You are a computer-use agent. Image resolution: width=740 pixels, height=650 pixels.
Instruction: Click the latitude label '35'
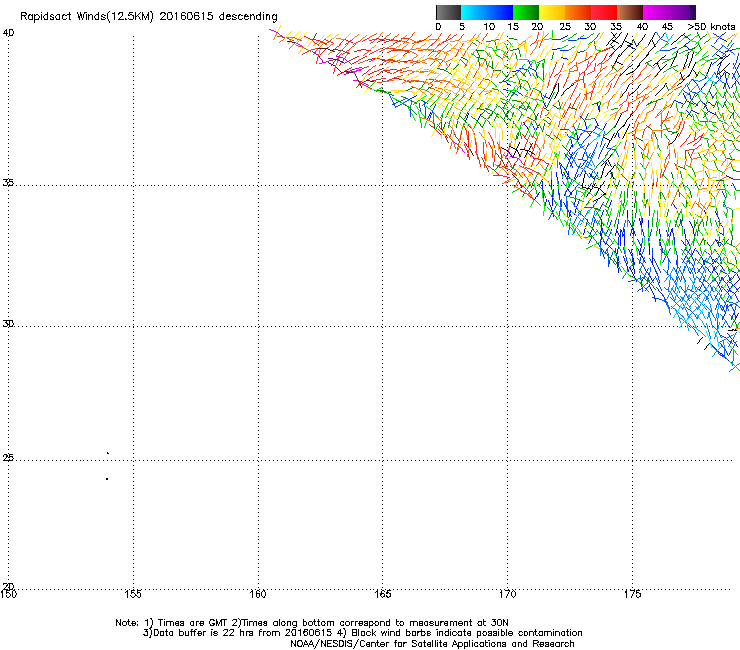(8, 183)
